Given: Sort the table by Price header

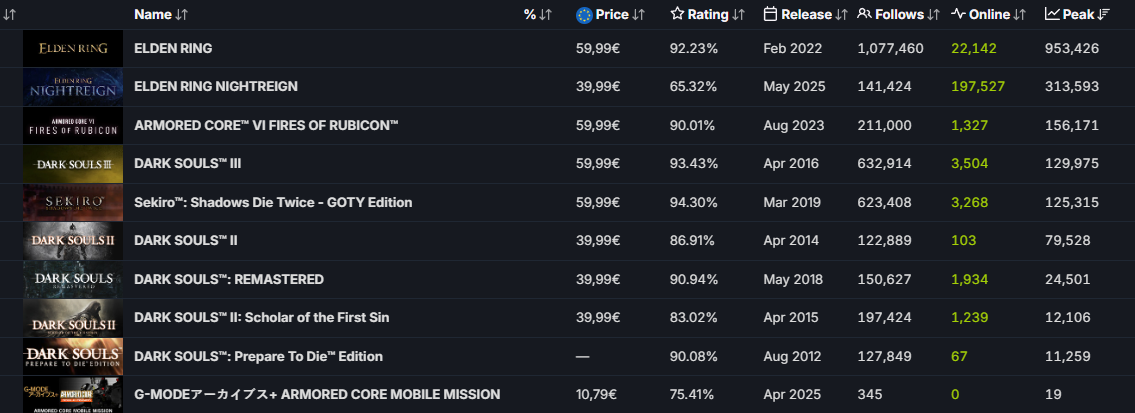Looking at the screenshot, I should click(620, 14).
